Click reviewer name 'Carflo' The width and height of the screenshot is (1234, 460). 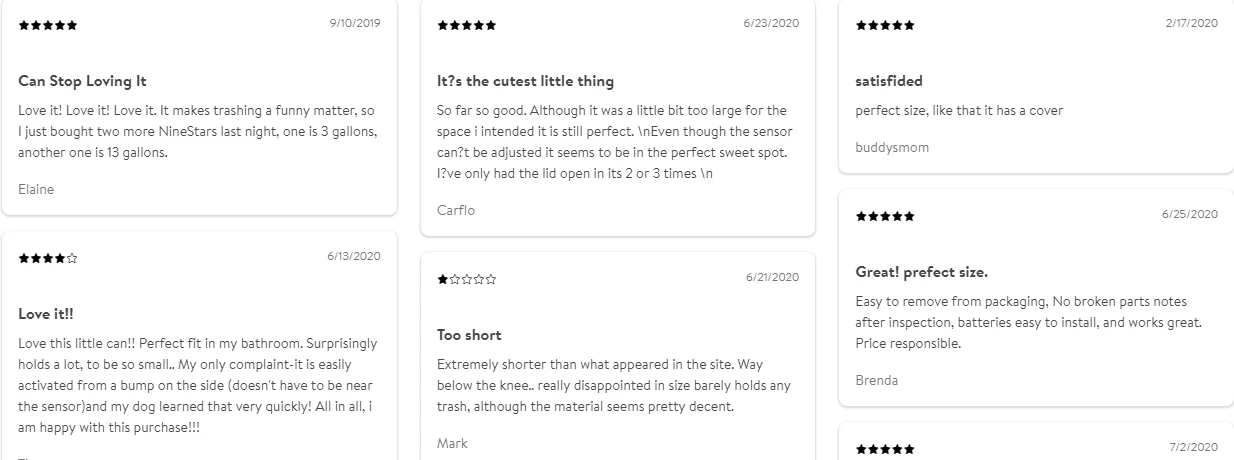456,210
